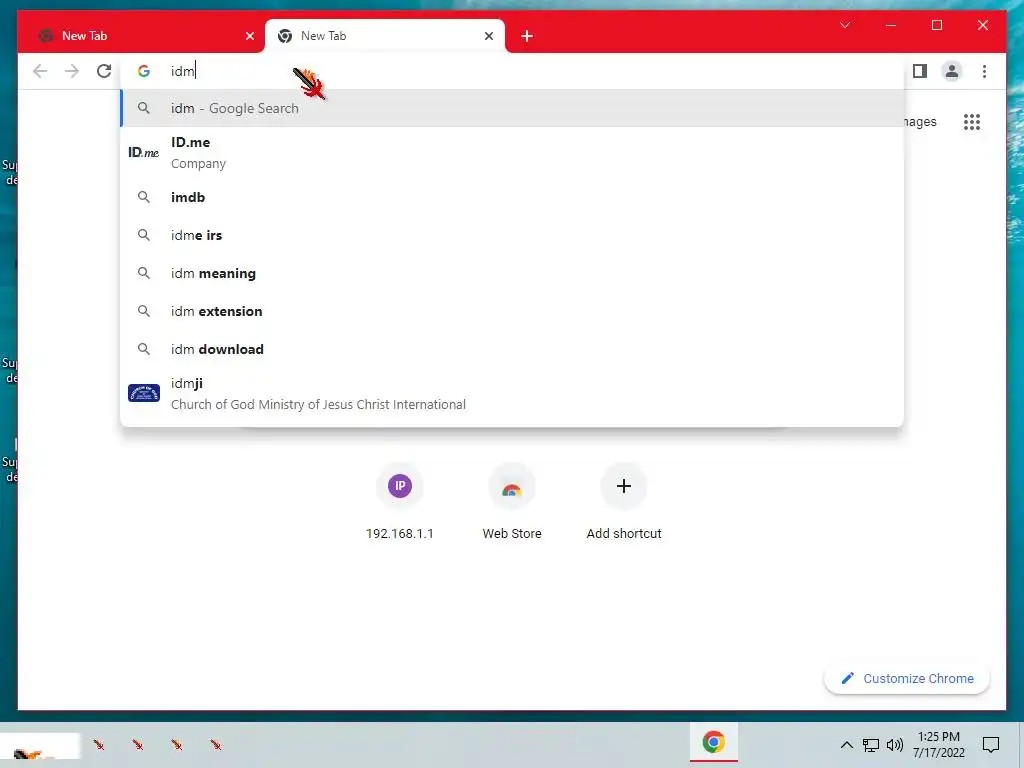
Task: Open the profile avatar icon
Action: (x=952, y=71)
